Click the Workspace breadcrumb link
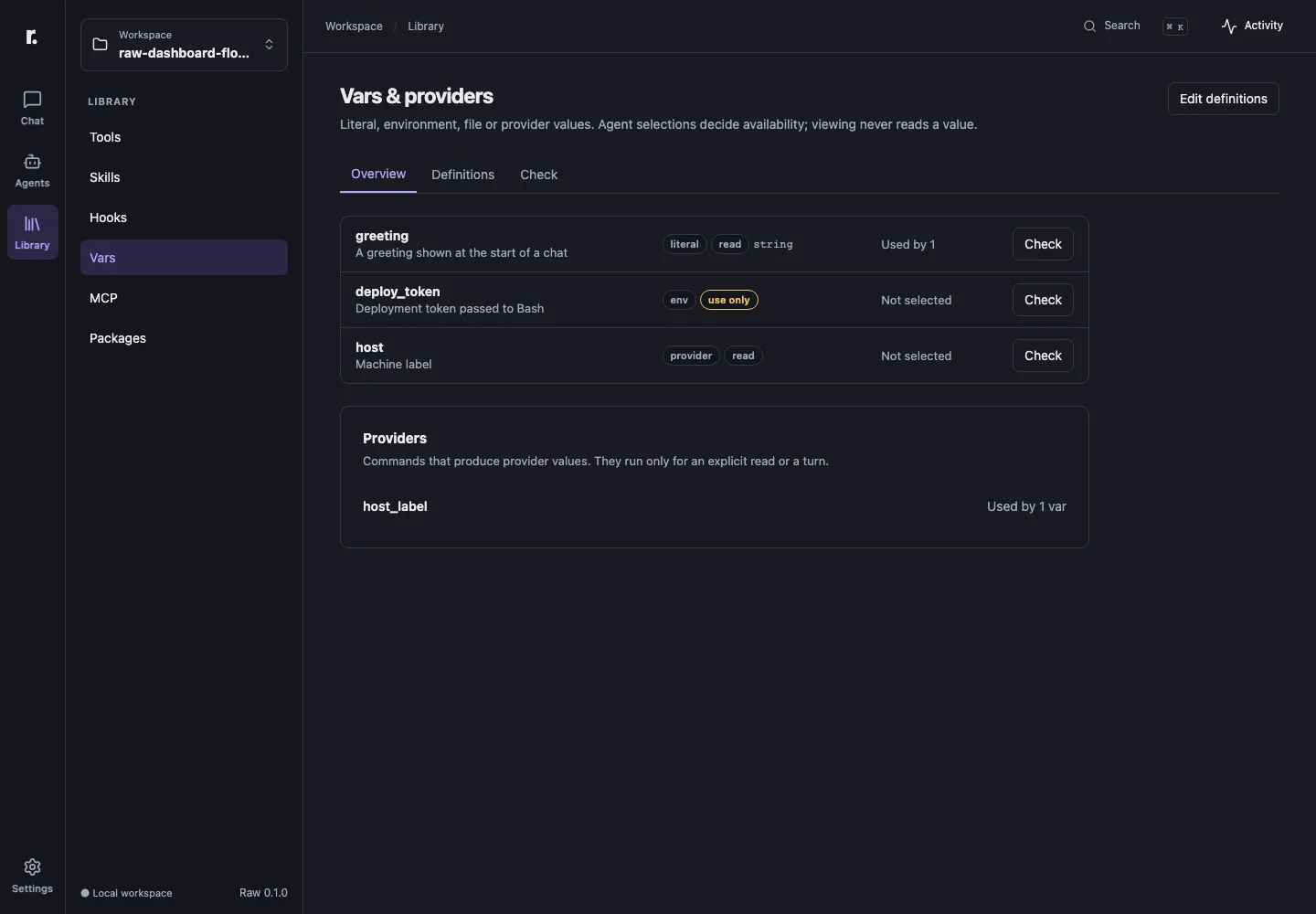Image resolution: width=1316 pixels, height=914 pixels. click(x=354, y=27)
